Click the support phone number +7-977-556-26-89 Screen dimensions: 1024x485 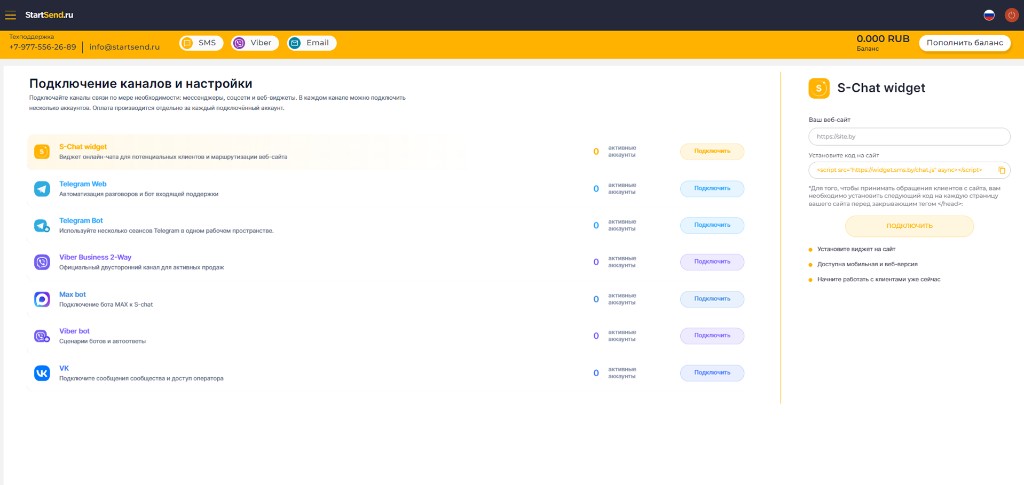coord(42,47)
